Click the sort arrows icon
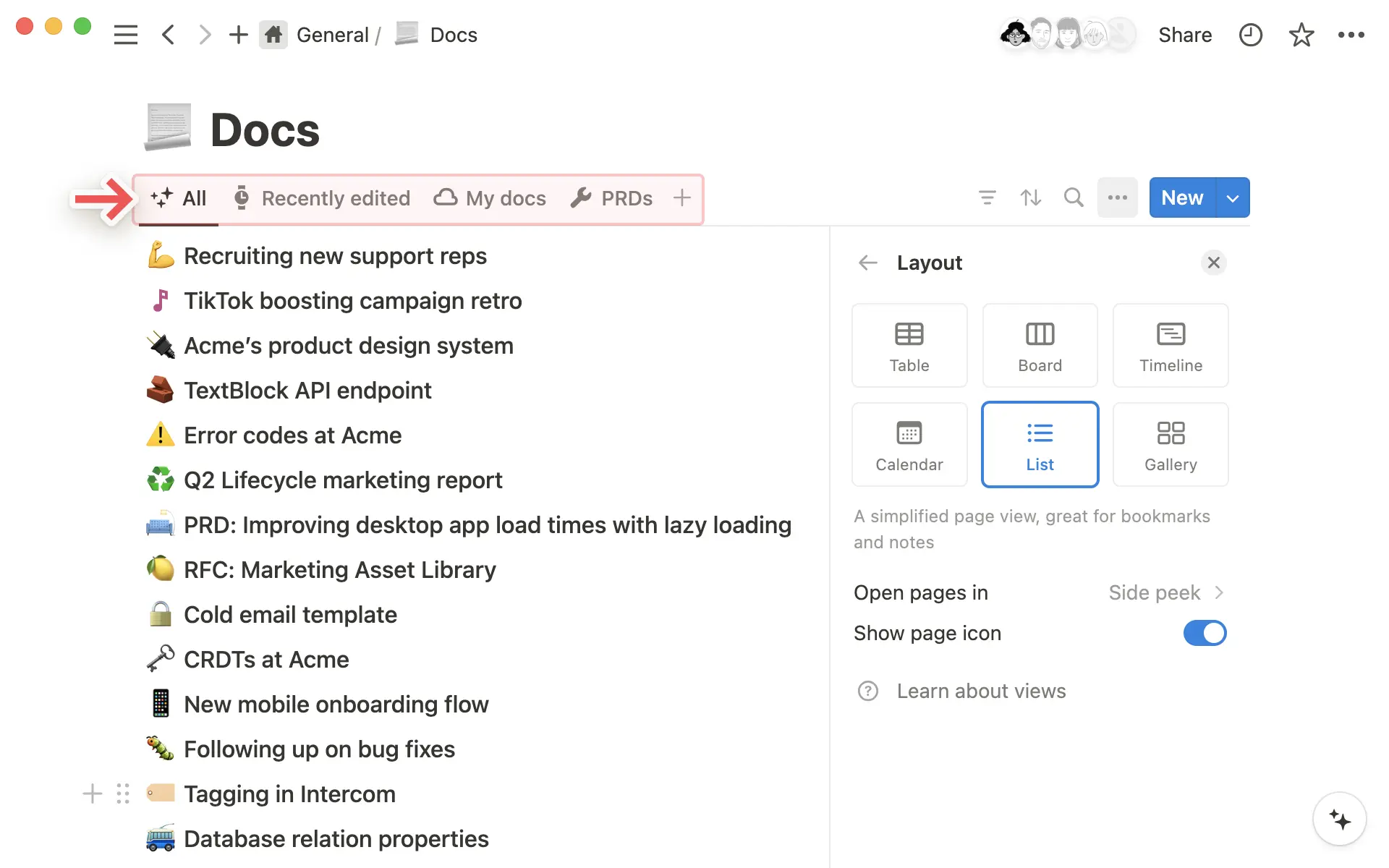 [1030, 197]
